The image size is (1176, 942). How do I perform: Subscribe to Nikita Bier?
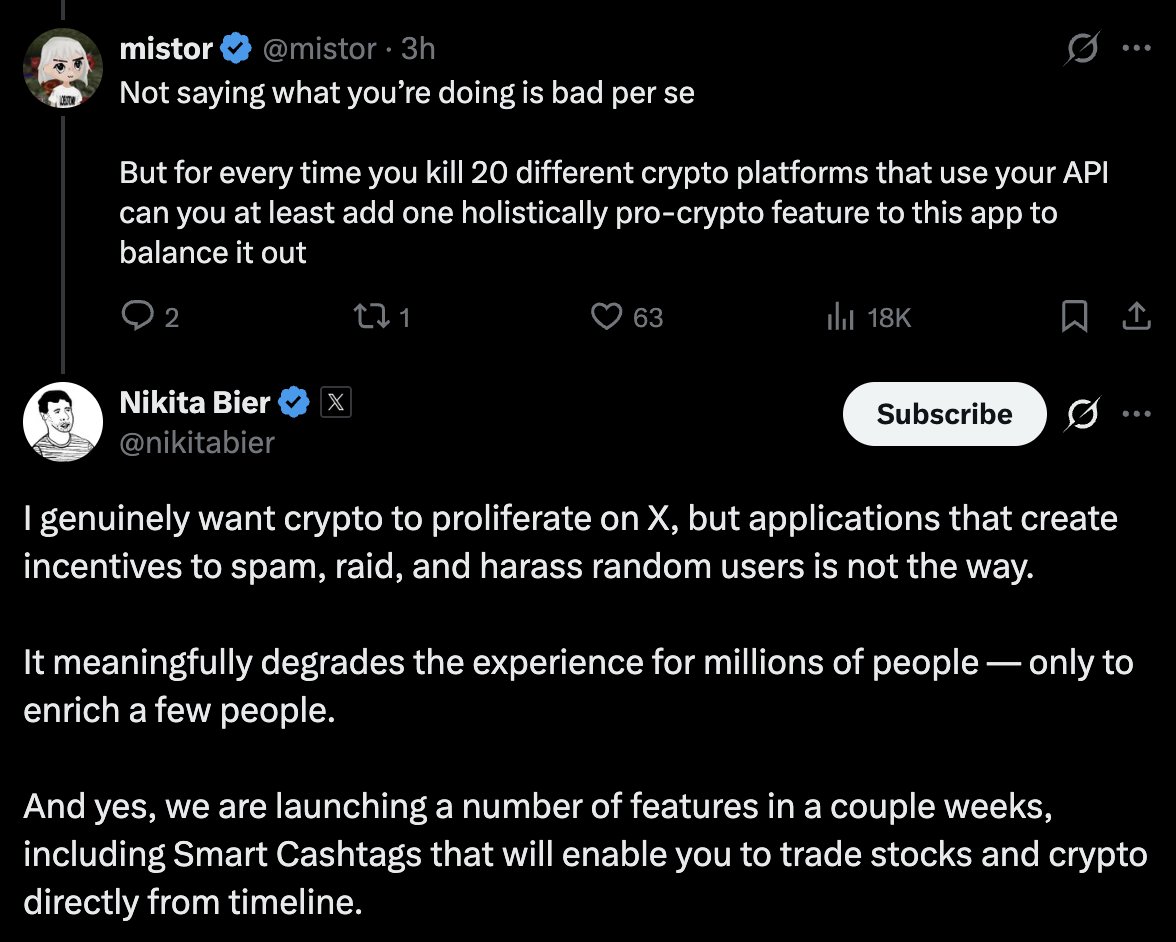943,414
